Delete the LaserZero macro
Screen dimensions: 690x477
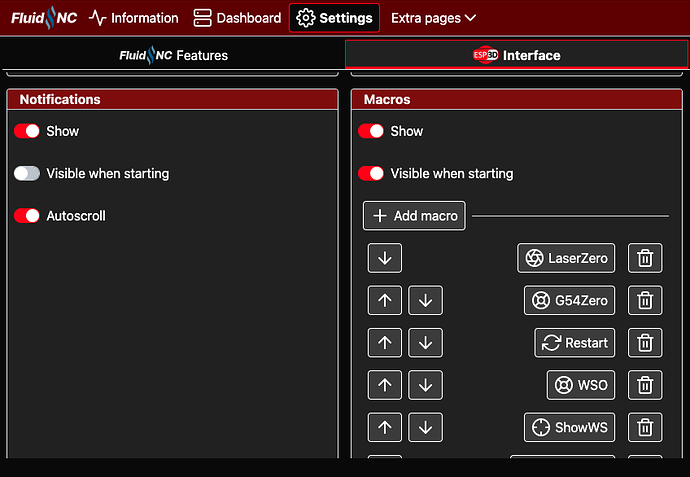click(x=645, y=258)
